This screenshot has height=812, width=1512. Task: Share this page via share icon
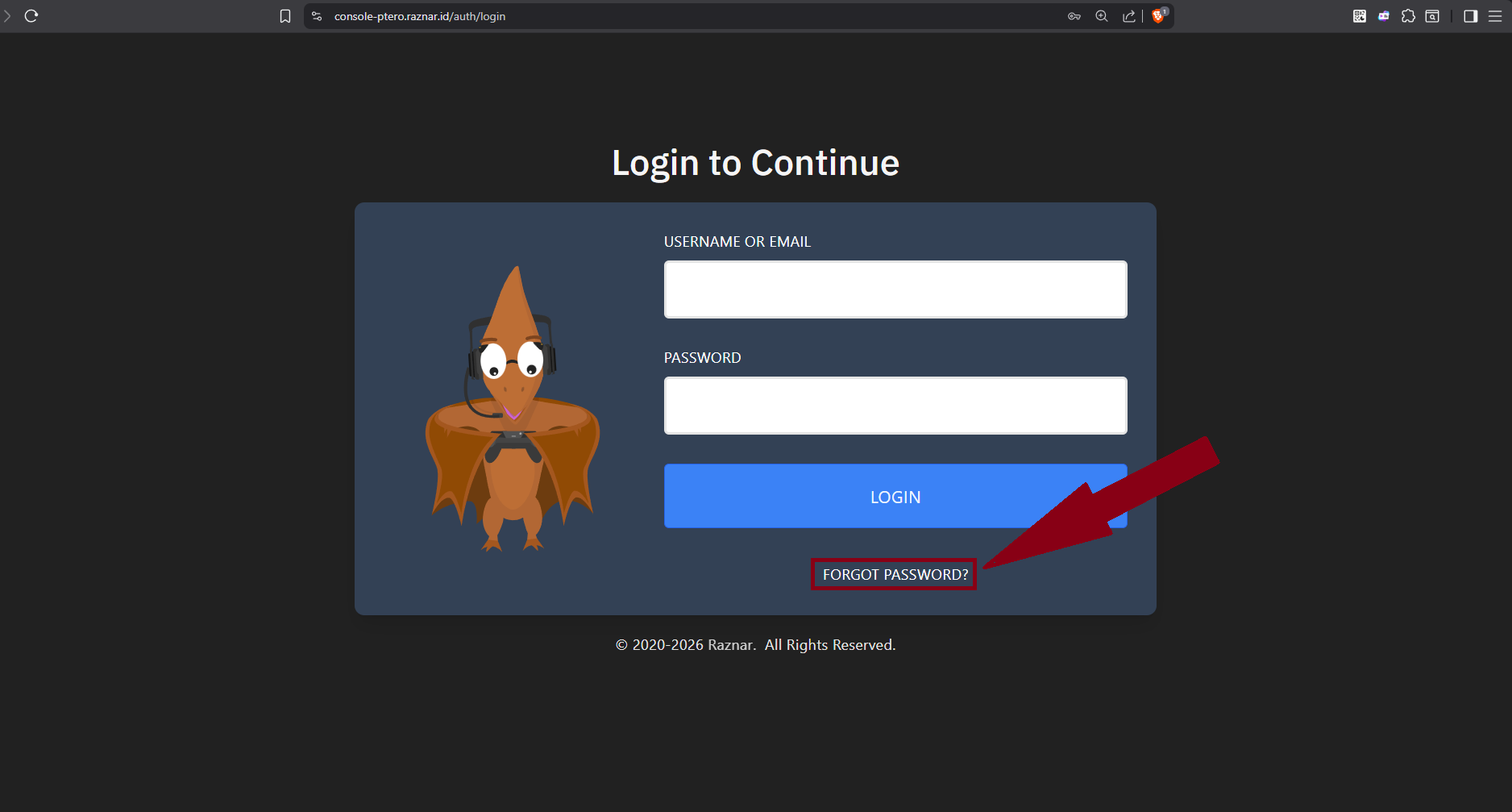(x=1128, y=16)
